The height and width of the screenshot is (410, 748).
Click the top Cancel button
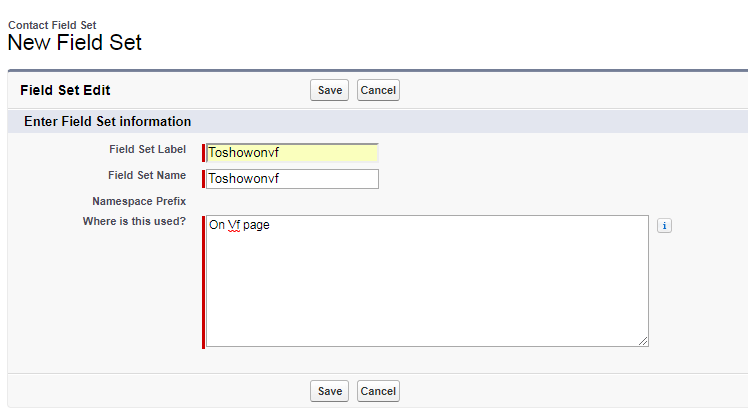[378, 90]
